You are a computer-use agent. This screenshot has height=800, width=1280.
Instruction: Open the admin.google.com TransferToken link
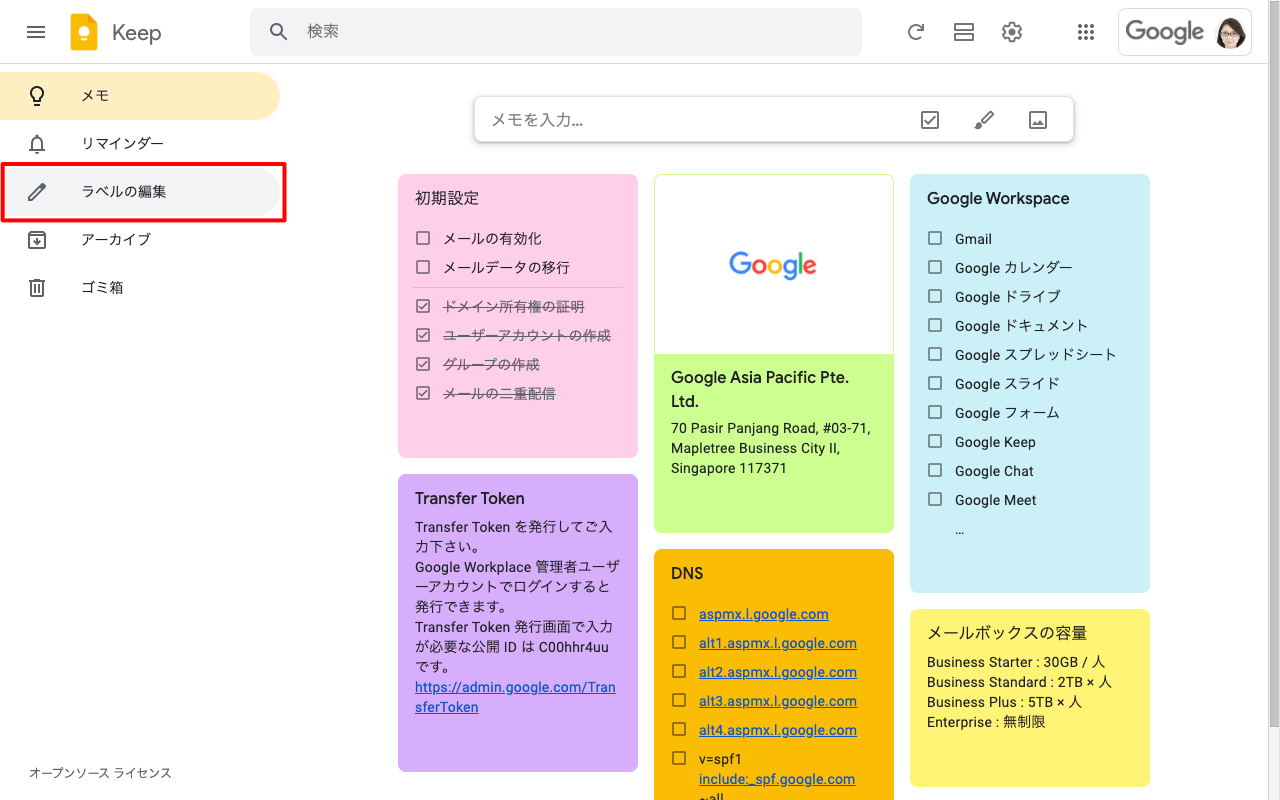(x=515, y=697)
